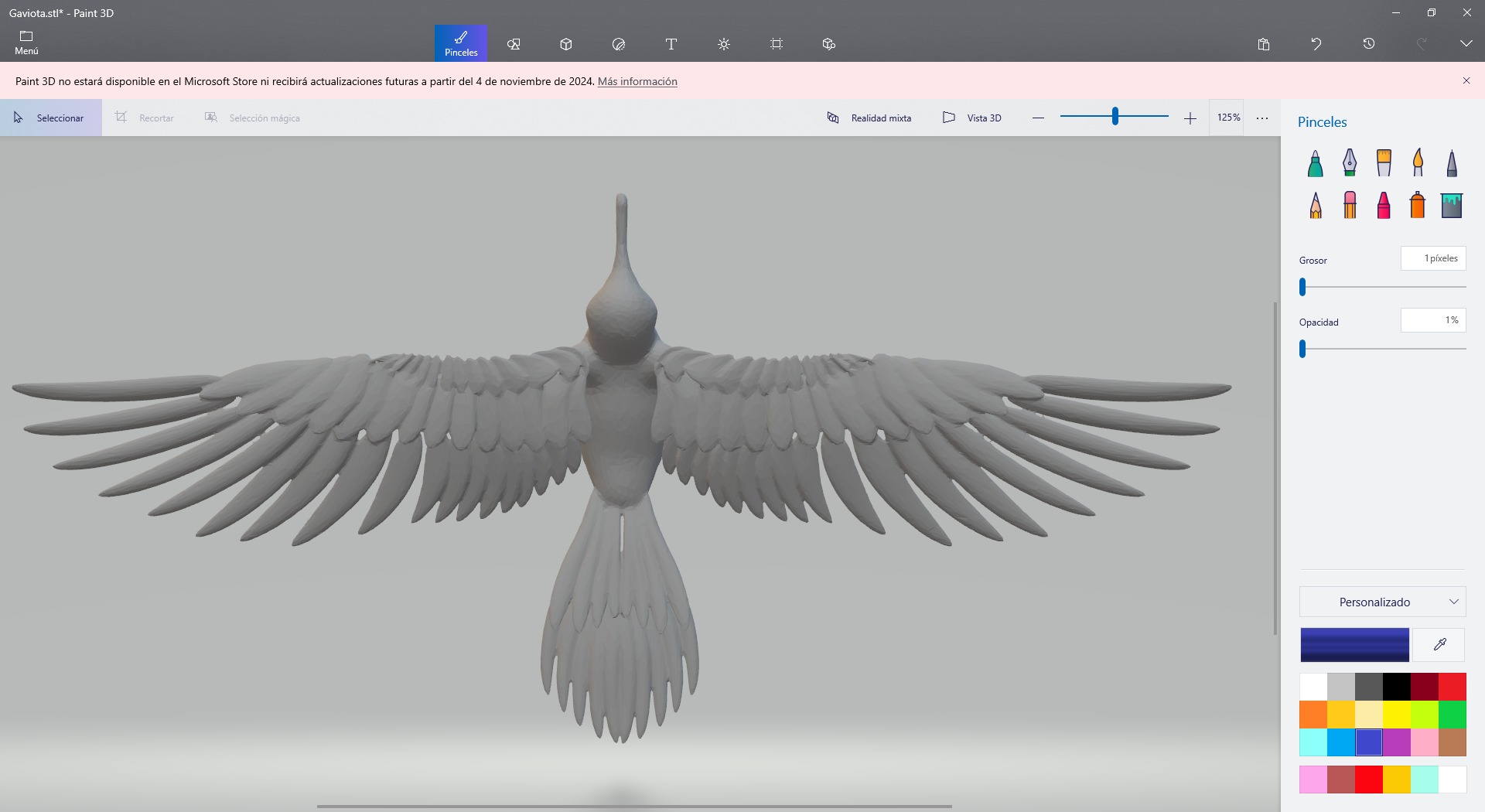This screenshot has height=812, width=1485.
Task: Click the Opacidad slider handle
Action: (x=1302, y=349)
